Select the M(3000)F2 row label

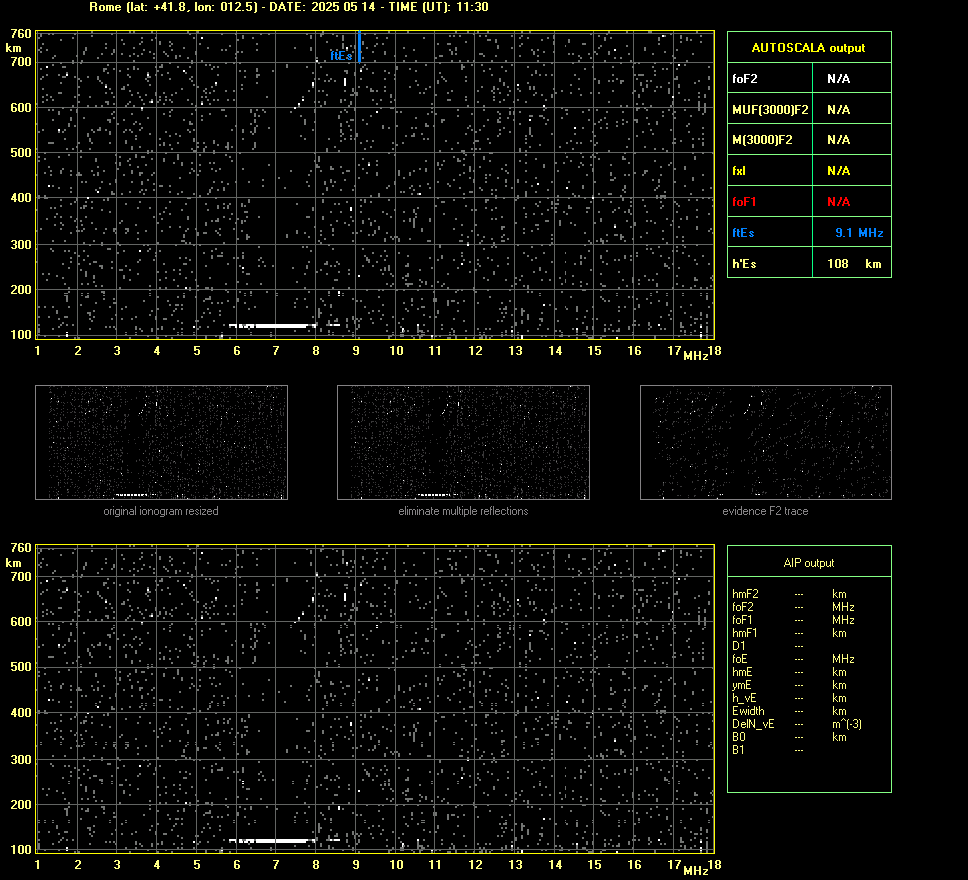pos(762,140)
